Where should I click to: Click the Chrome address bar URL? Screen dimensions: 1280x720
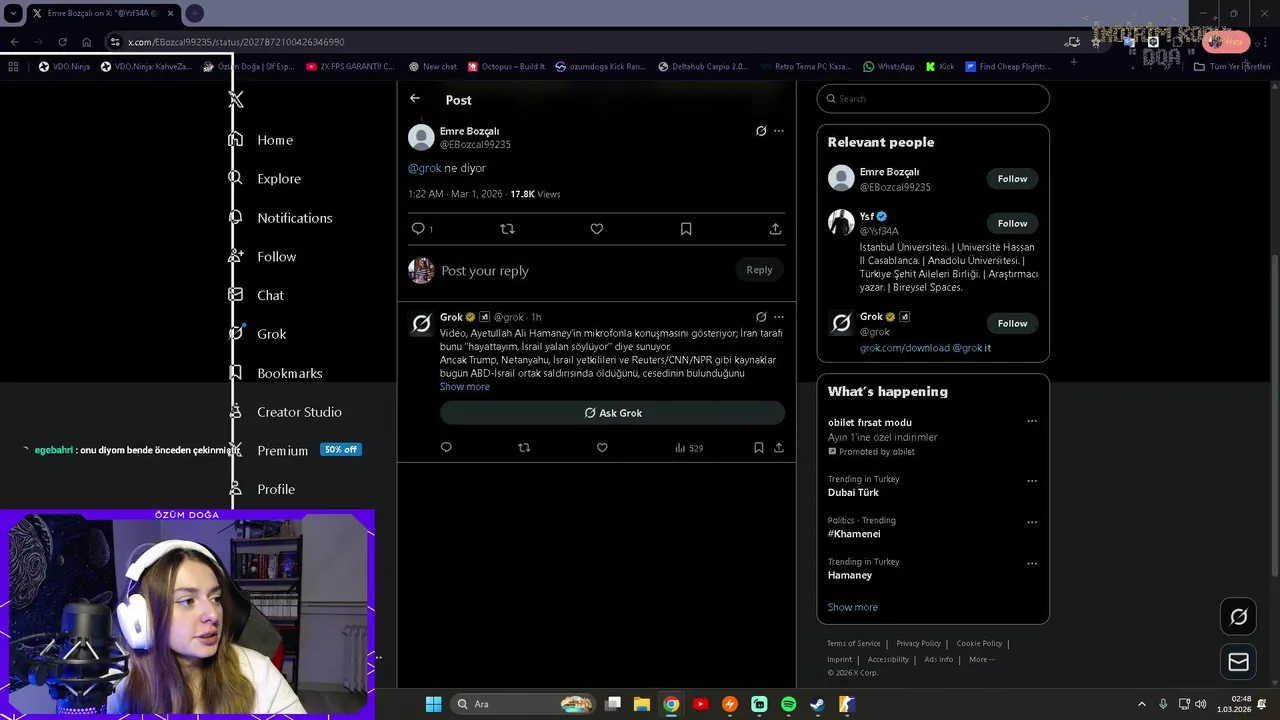236,42
